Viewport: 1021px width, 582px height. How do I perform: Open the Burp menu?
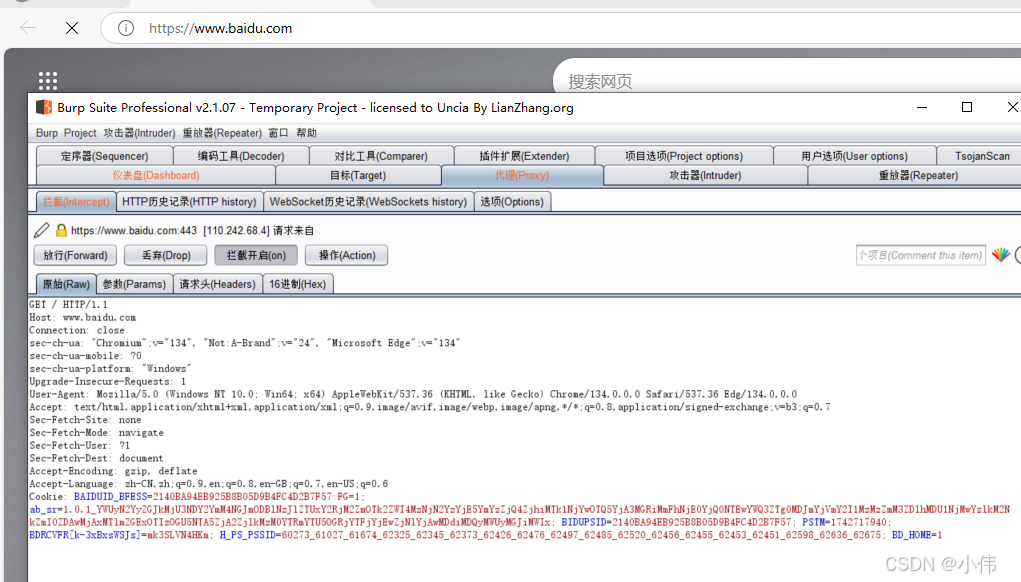pos(47,133)
